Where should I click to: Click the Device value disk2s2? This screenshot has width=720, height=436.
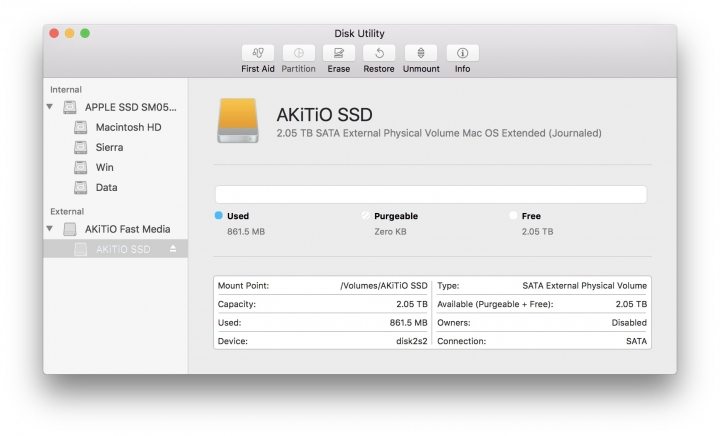412,341
